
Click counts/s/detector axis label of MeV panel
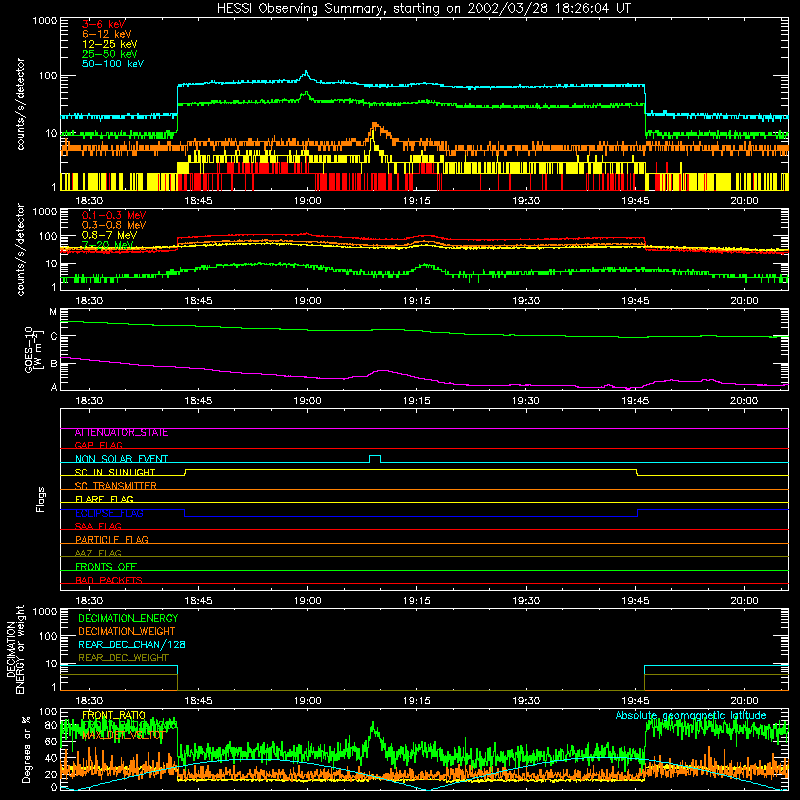point(20,249)
